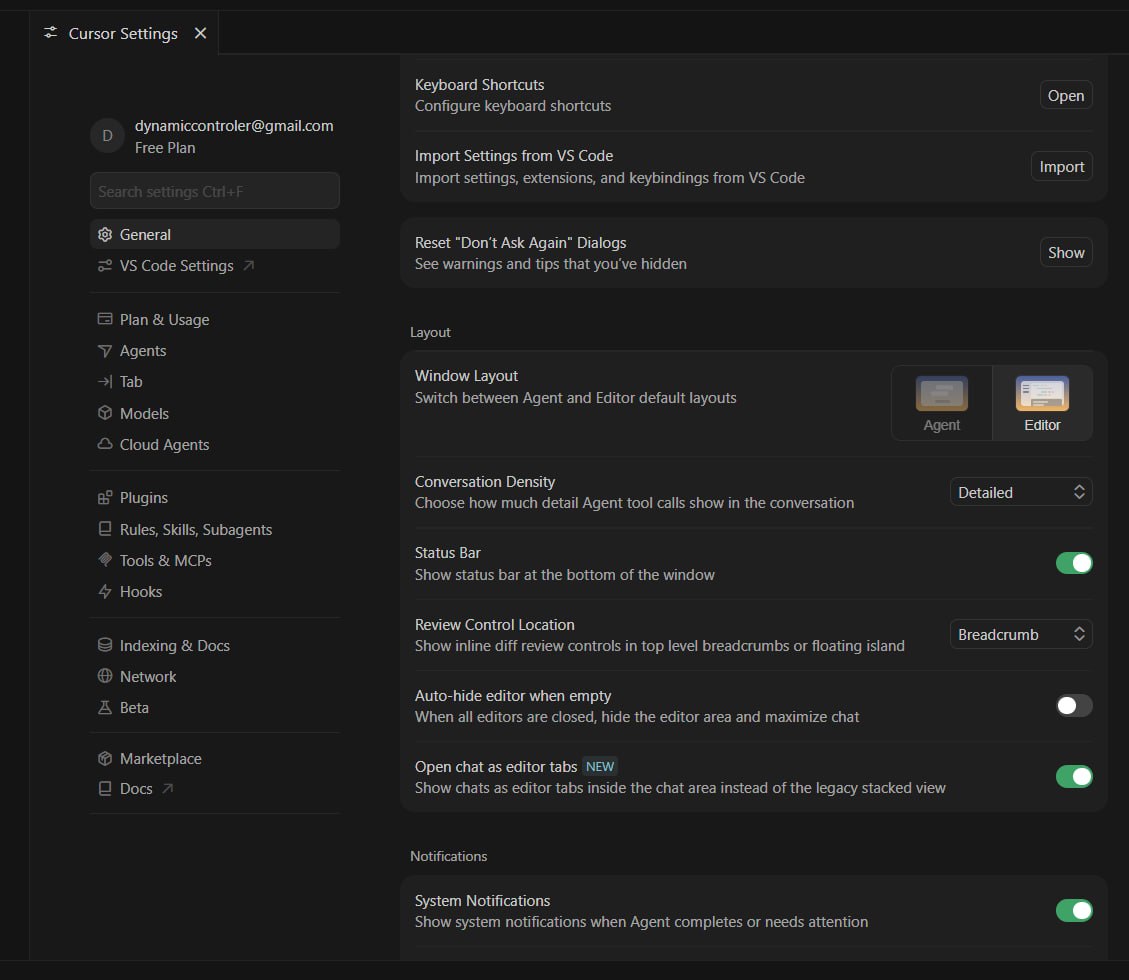Click the dynamiccontroler@gmail.com account email
The image size is (1129, 980).
(x=234, y=125)
